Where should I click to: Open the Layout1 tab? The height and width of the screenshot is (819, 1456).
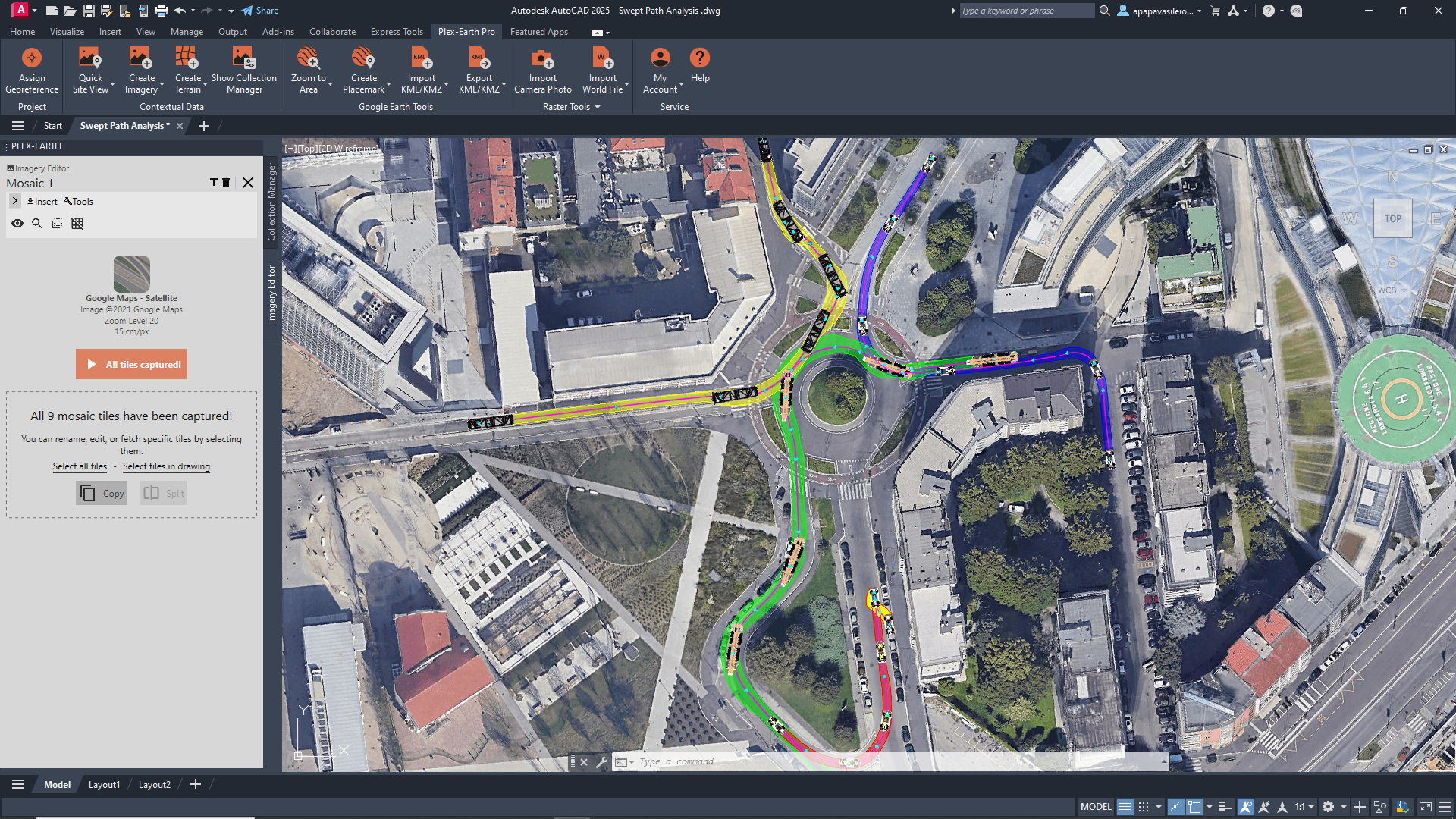click(x=104, y=784)
